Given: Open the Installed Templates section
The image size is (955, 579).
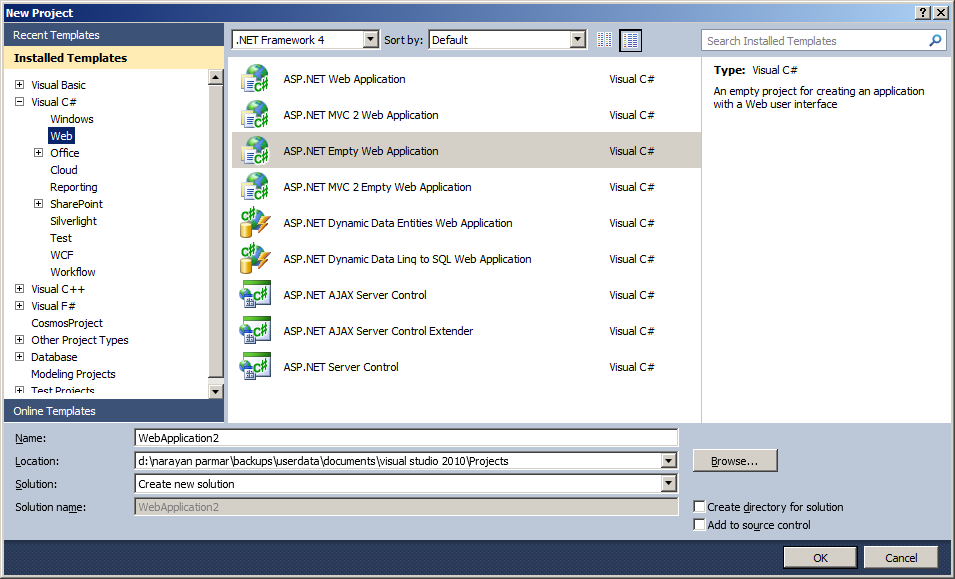Looking at the screenshot, I should click(x=114, y=58).
